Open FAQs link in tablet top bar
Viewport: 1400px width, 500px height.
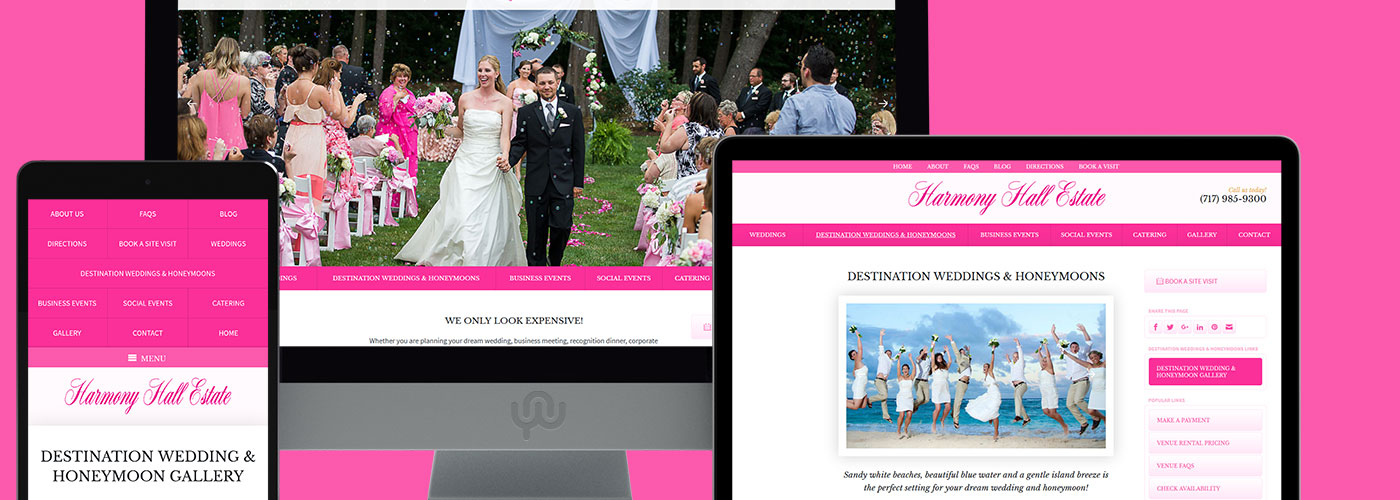(x=971, y=166)
